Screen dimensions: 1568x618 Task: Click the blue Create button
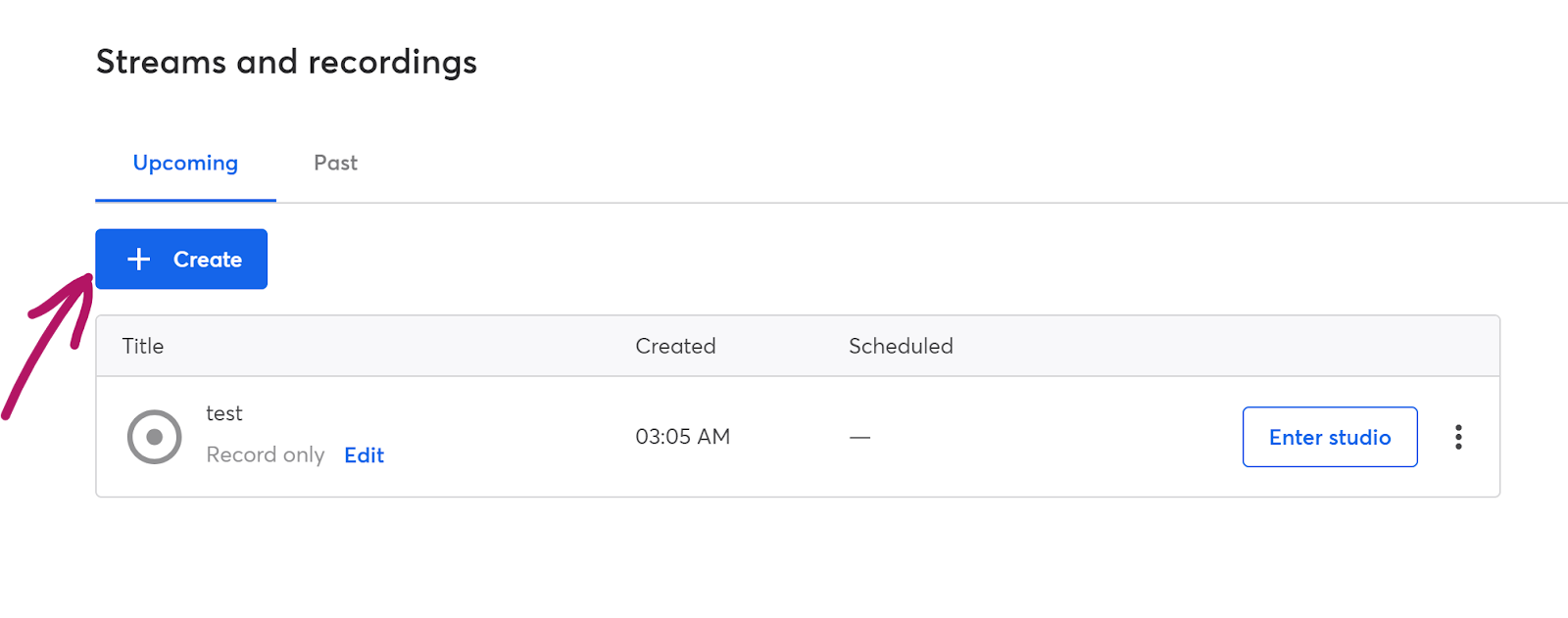click(181, 259)
